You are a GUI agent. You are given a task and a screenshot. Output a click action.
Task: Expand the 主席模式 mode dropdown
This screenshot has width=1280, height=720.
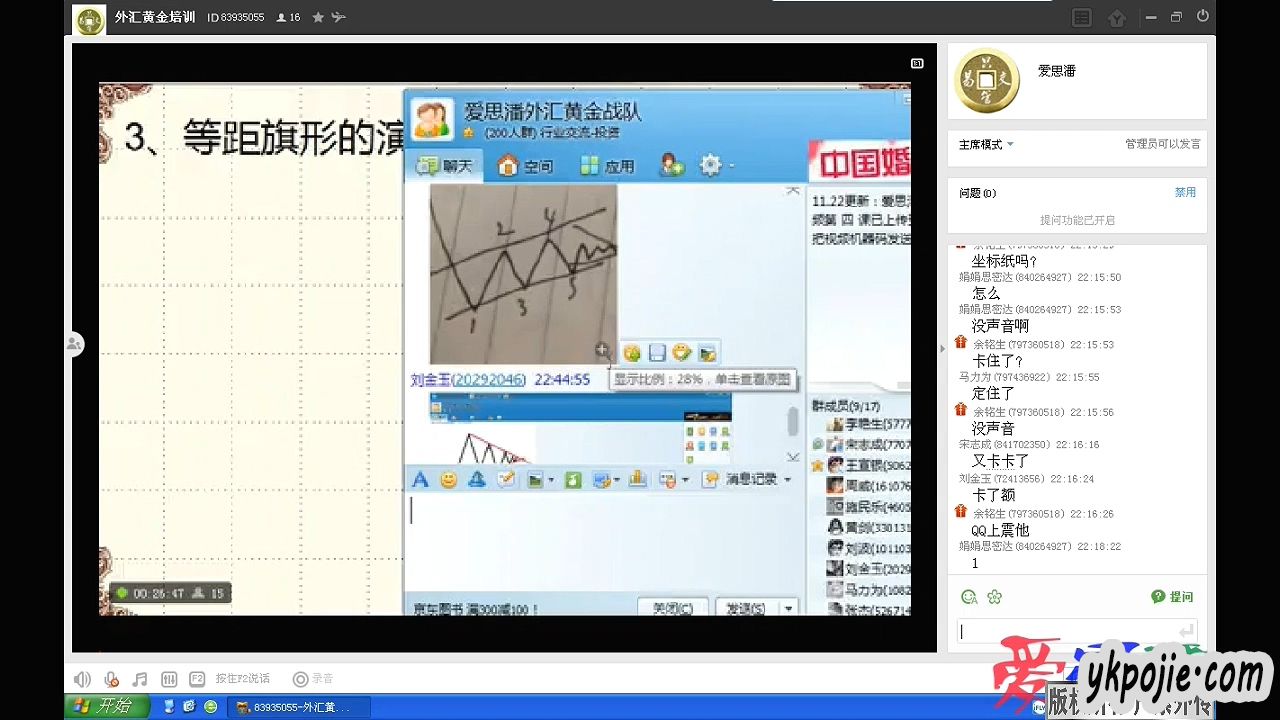pos(986,144)
